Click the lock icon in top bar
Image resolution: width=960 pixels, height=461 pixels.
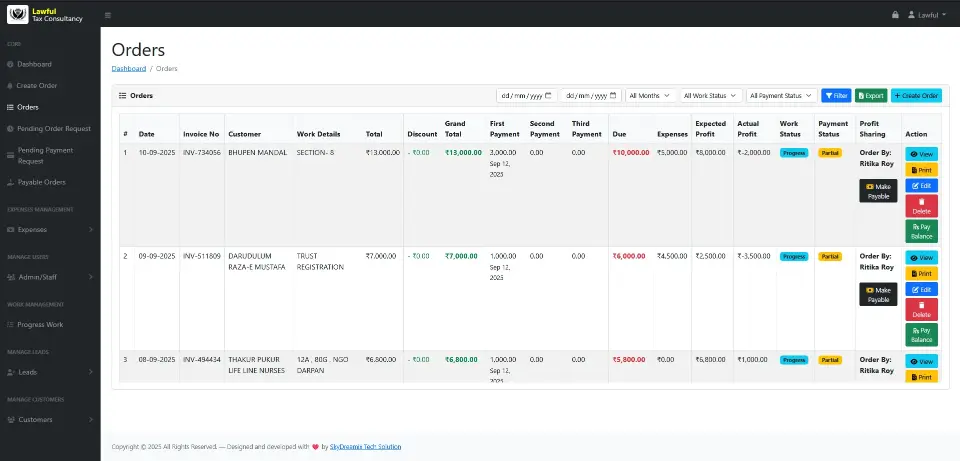[x=895, y=15]
